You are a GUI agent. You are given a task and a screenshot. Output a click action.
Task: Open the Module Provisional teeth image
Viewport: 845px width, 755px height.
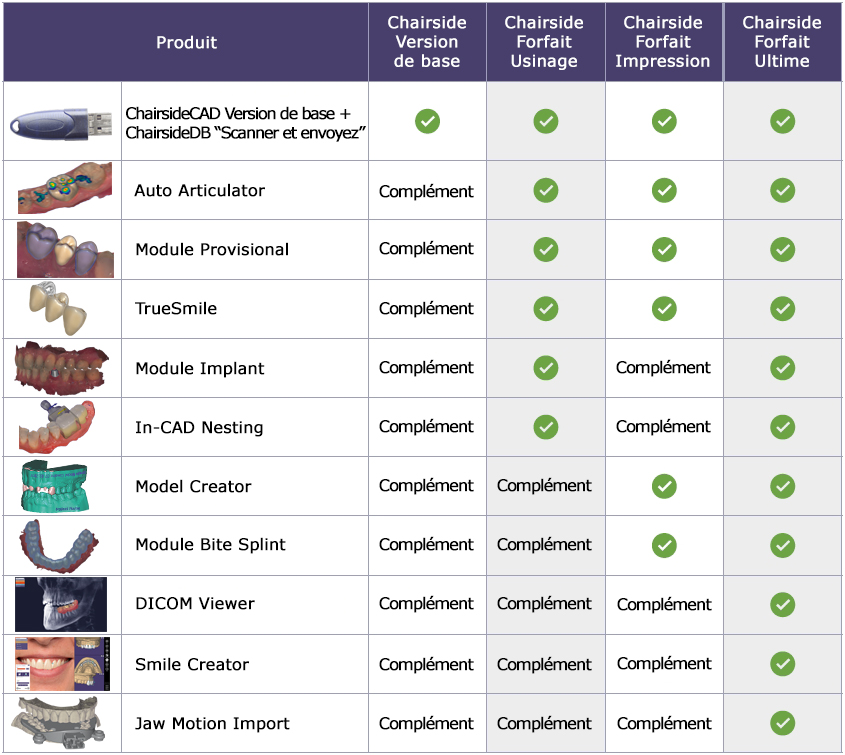click(x=65, y=250)
